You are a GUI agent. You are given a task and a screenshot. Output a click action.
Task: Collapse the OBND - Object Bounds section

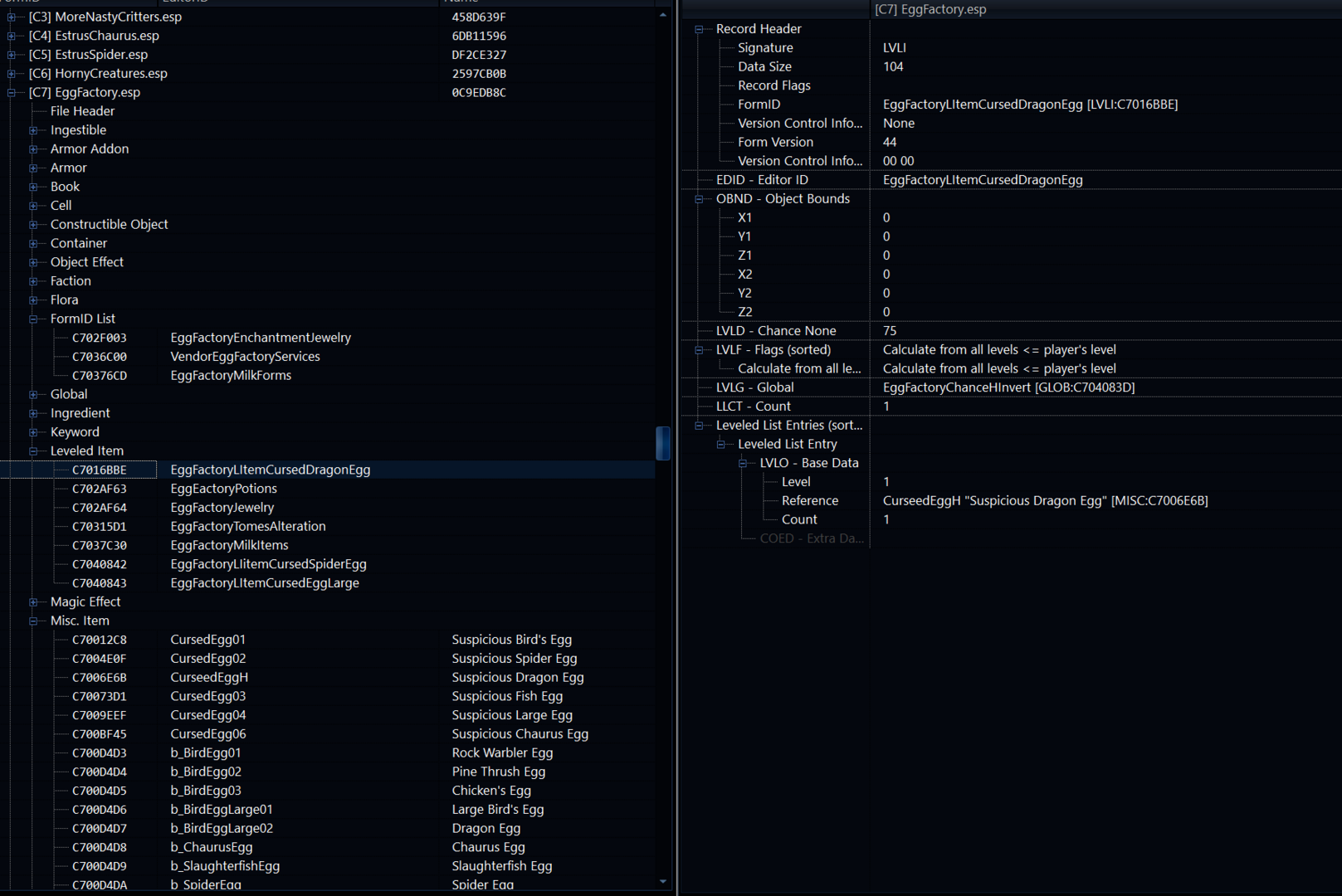tap(699, 199)
